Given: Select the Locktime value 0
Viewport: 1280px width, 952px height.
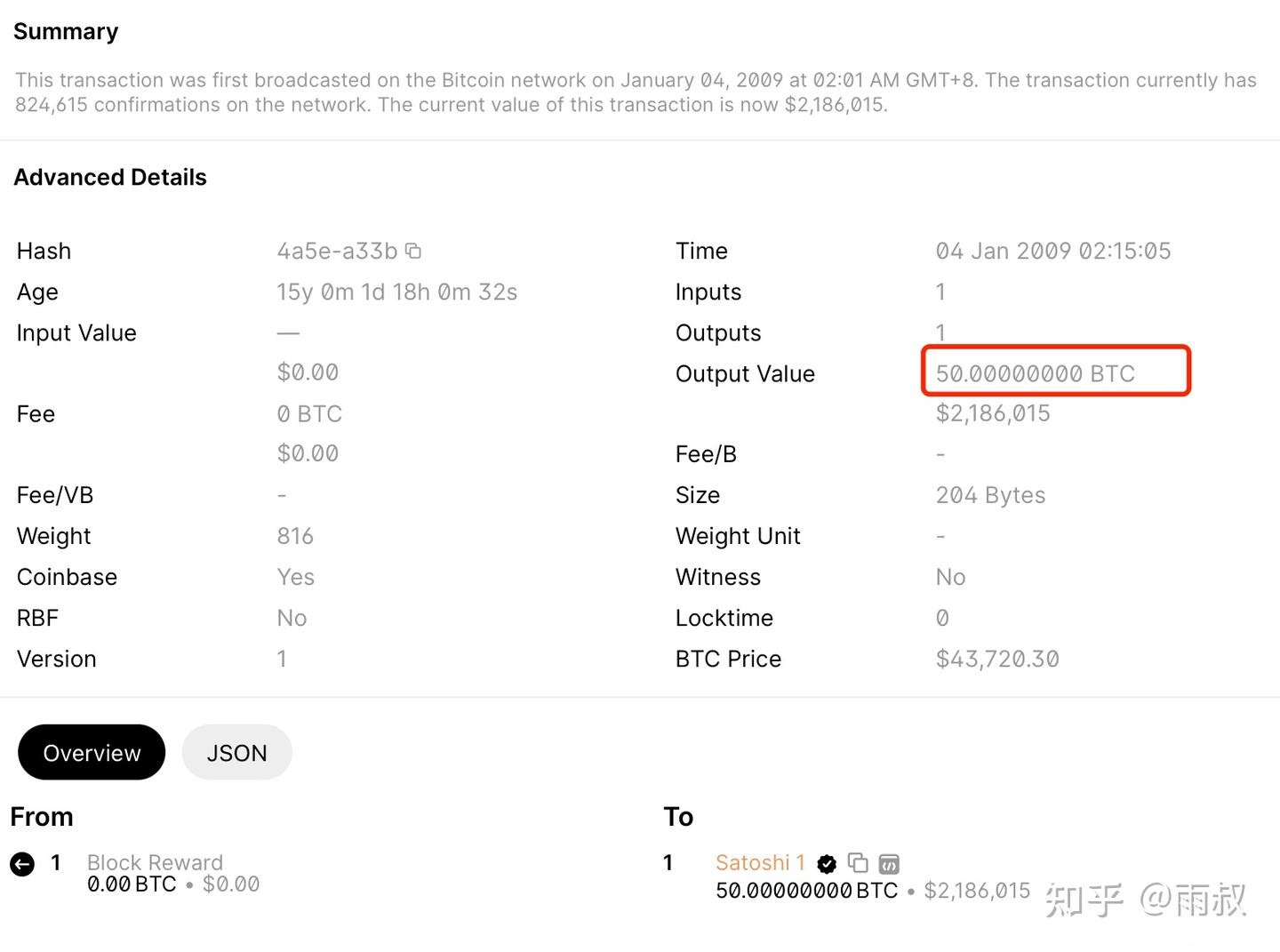Looking at the screenshot, I should [x=942, y=618].
